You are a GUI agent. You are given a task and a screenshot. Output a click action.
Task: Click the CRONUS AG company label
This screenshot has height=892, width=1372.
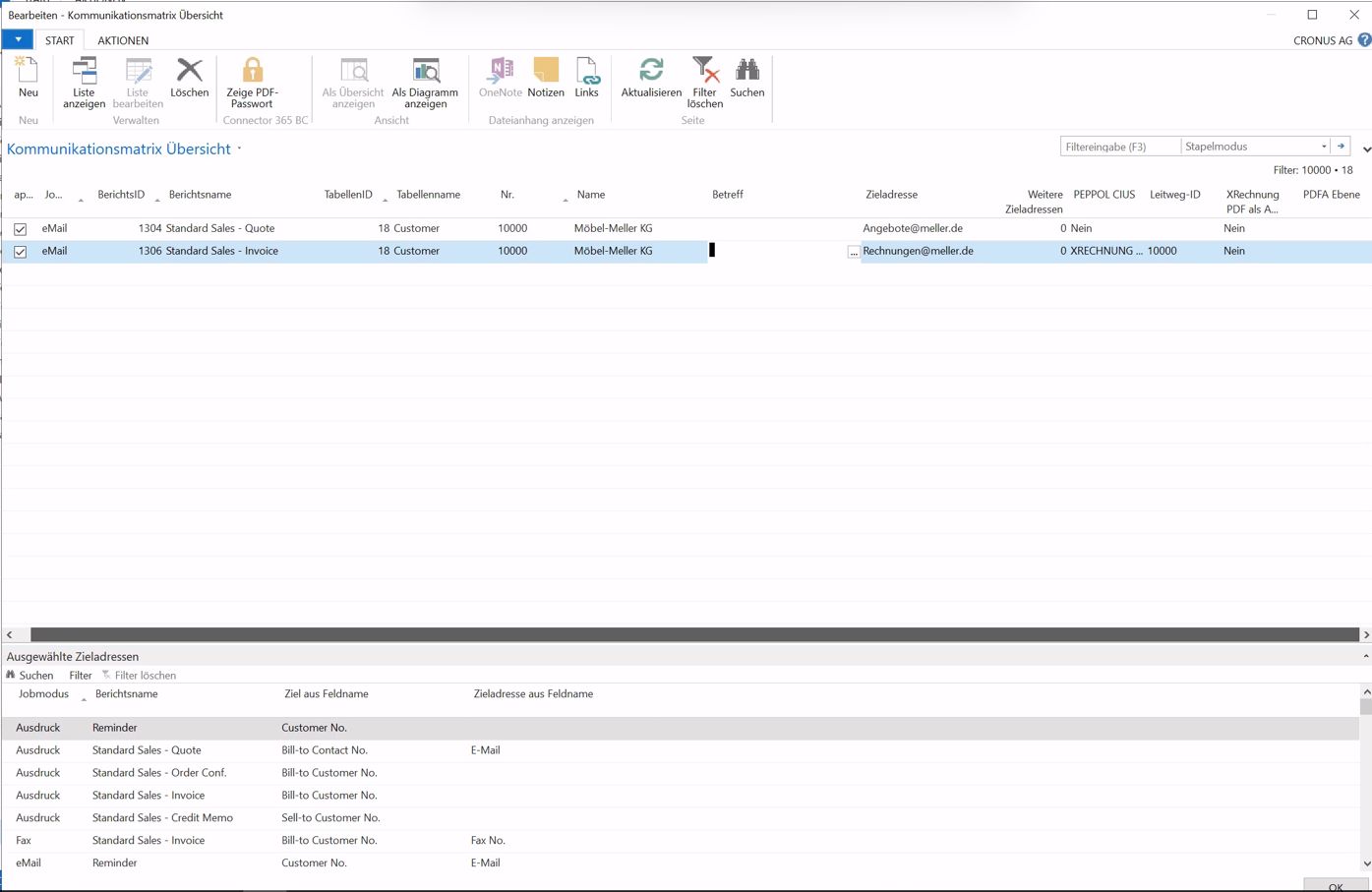tap(1323, 40)
